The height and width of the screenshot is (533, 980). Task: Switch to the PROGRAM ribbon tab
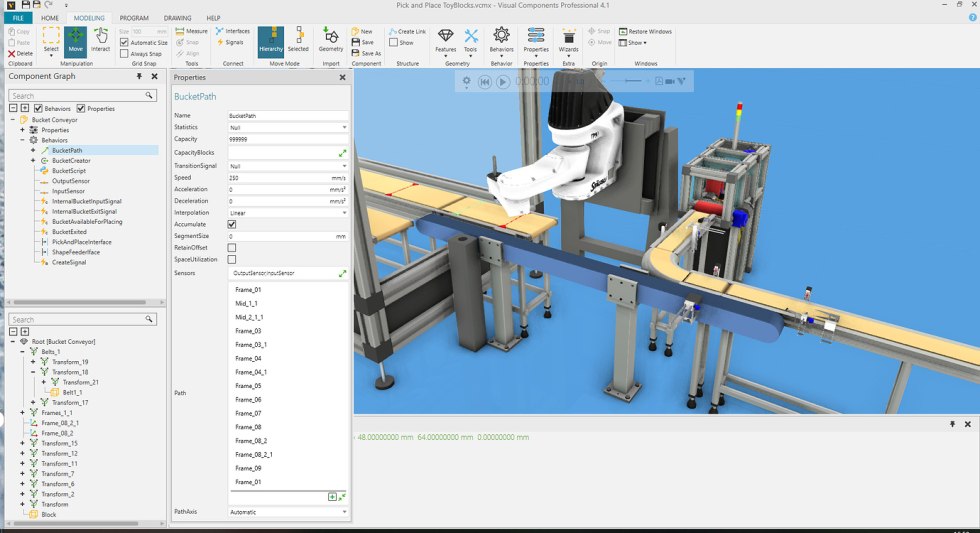tap(134, 18)
